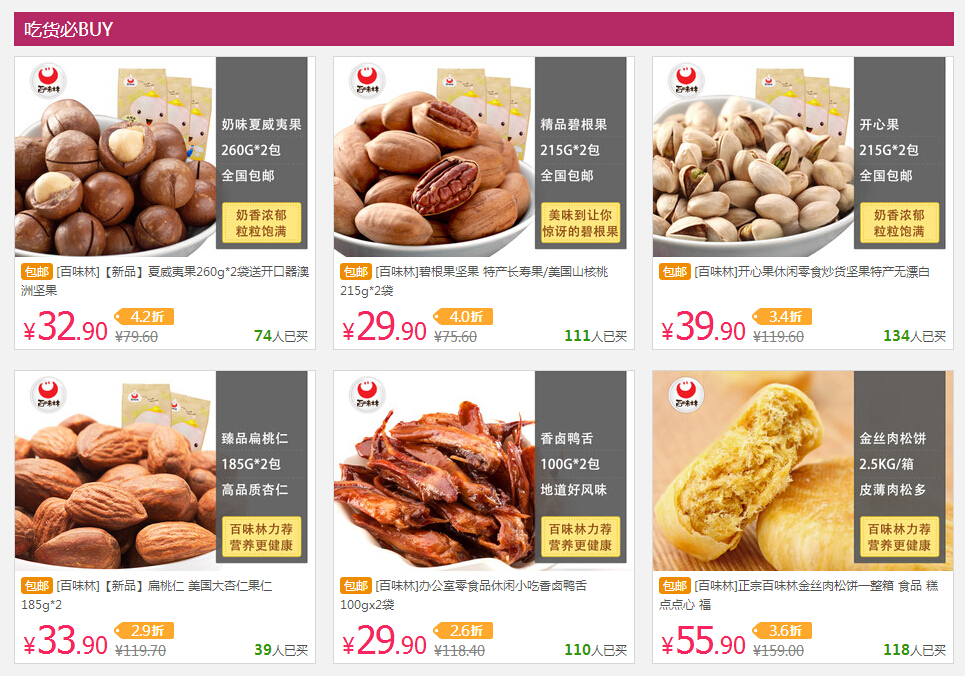965x676 pixels.
Task: Open the 正宗百味林金丝肉松饼 title link
Action: 799,595
